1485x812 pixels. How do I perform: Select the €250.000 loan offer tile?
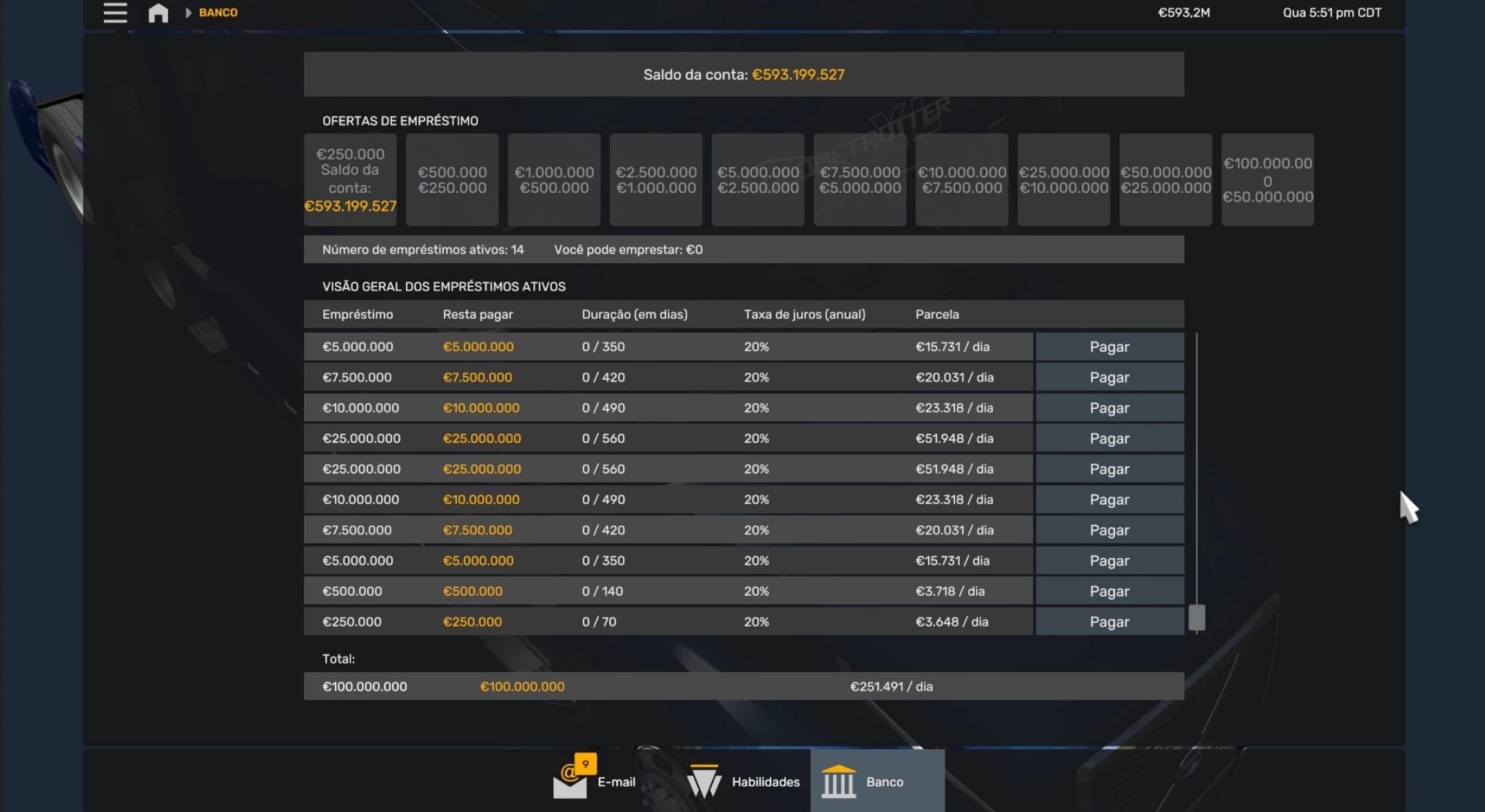pyautogui.click(x=350, y=180)
